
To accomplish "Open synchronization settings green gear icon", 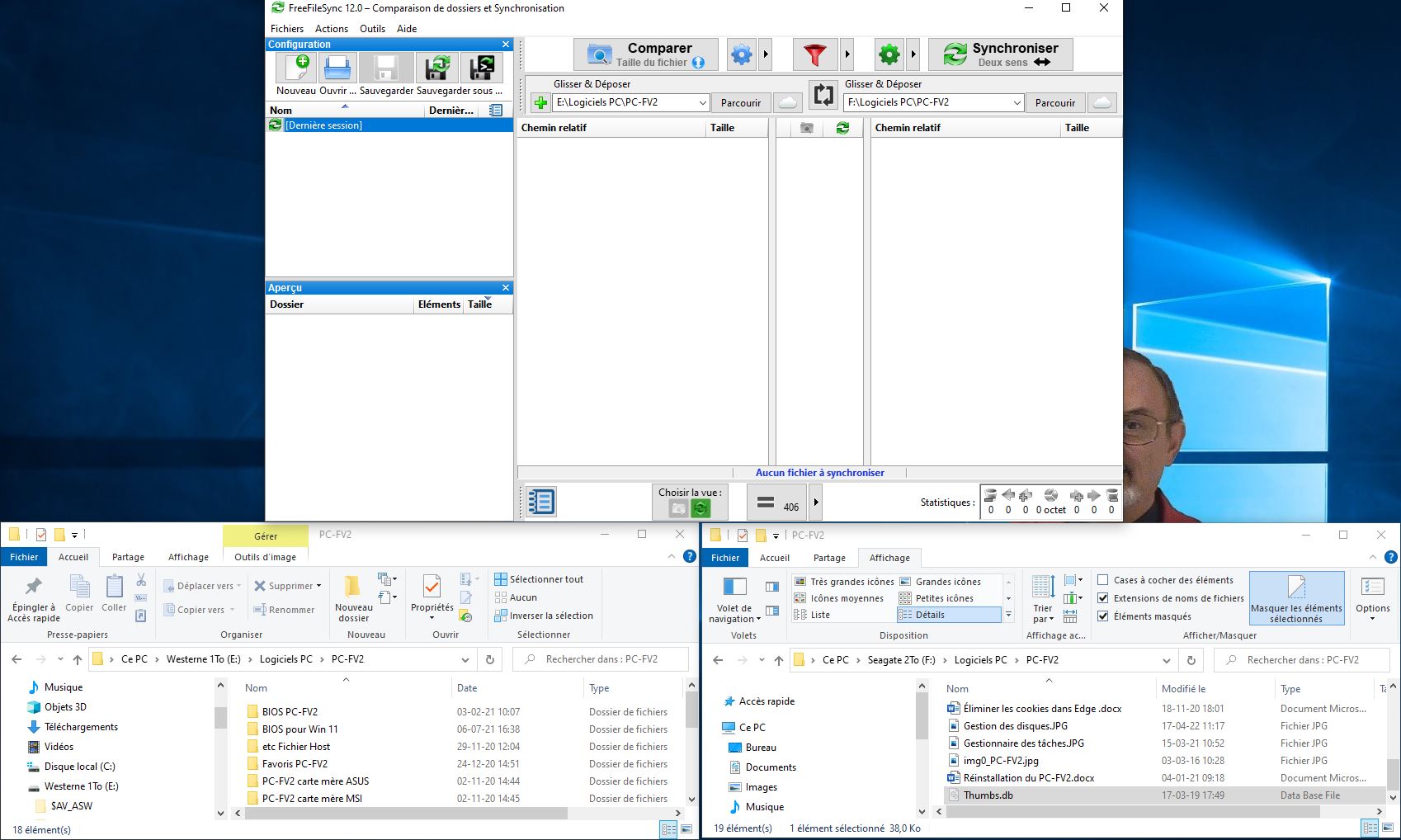I will (889, 54).
